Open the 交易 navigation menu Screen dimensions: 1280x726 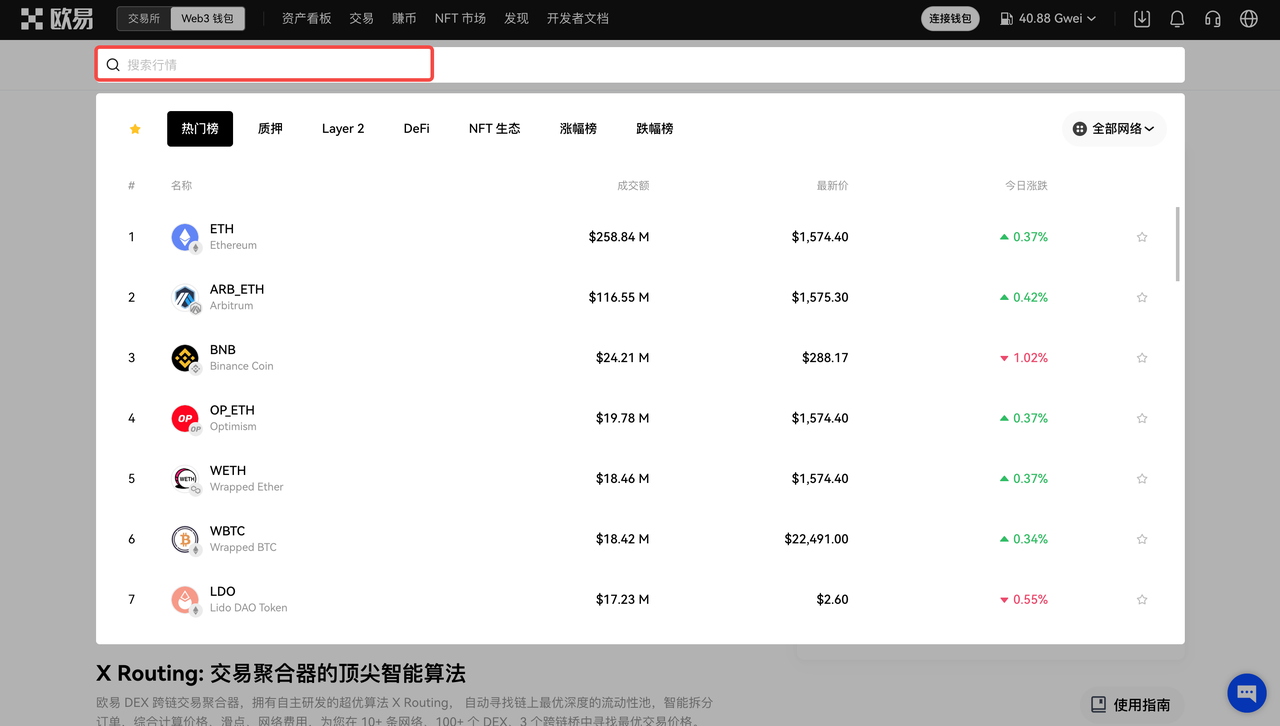click(x=361, y=19)
